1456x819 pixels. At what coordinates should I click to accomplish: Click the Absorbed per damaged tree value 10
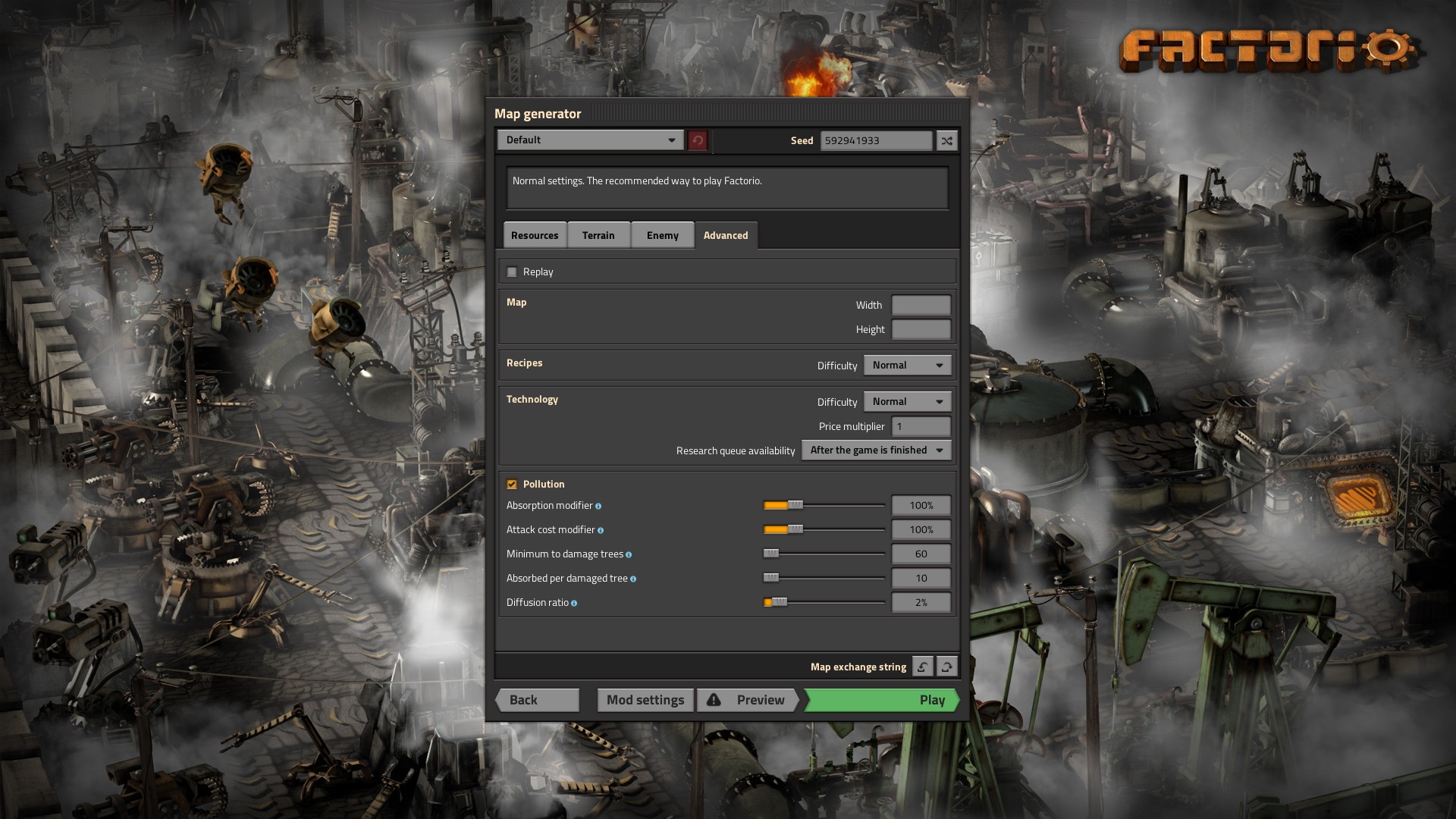921,579
